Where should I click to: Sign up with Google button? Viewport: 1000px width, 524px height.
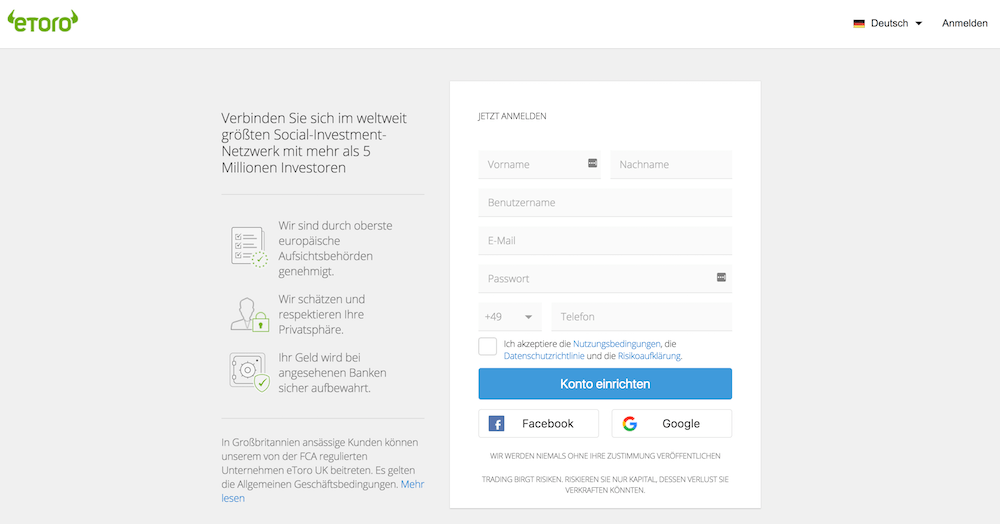pyautogui.click(x=672, y=423)
